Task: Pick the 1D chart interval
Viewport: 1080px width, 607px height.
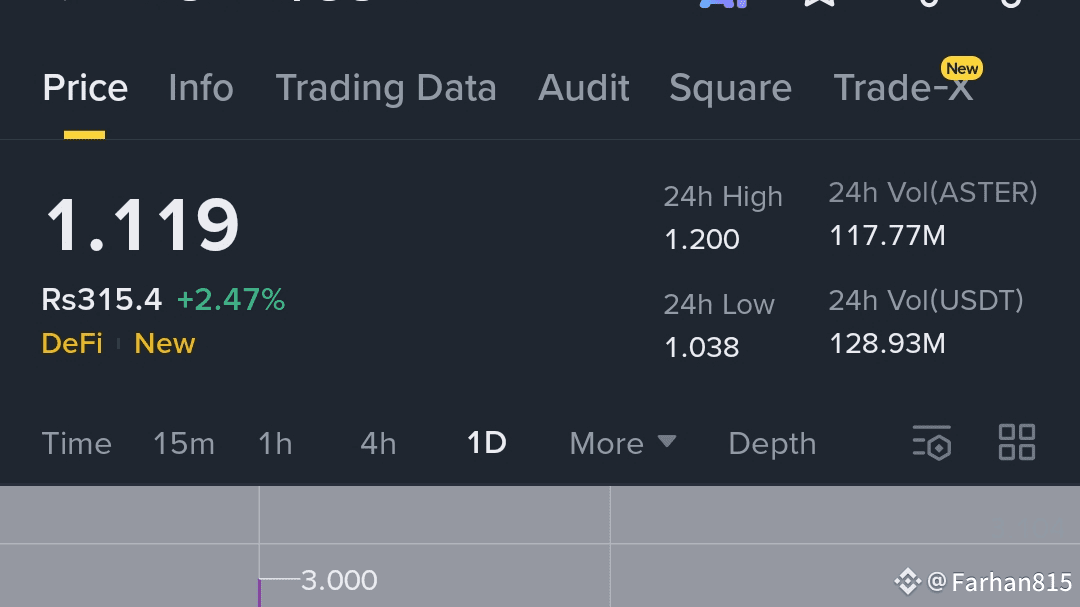Action: pyautogui.click(x=487, y=443)
